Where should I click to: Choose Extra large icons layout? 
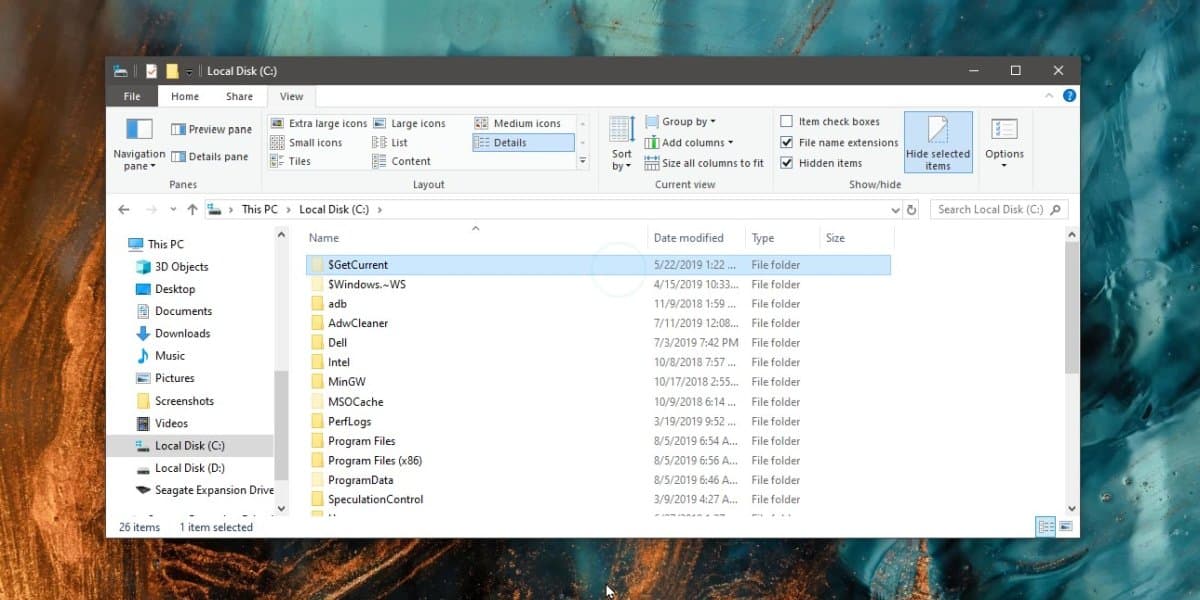click(x=318, y=124)
